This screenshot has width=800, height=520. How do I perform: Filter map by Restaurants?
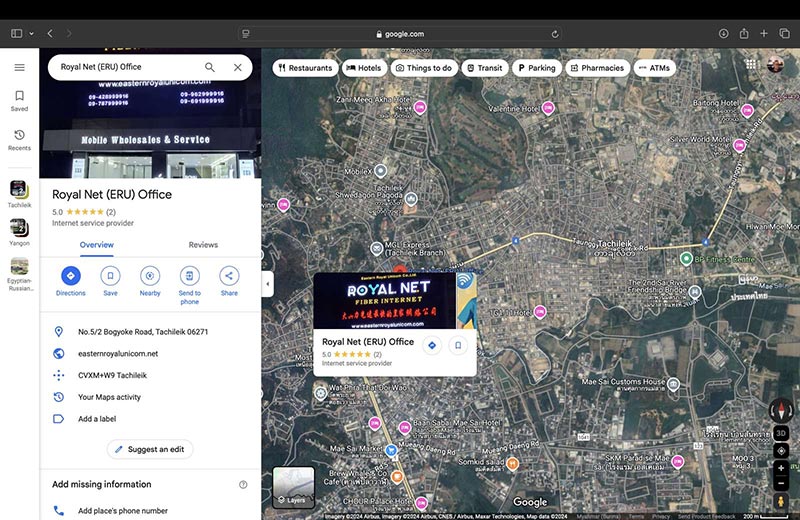(305, 68)
